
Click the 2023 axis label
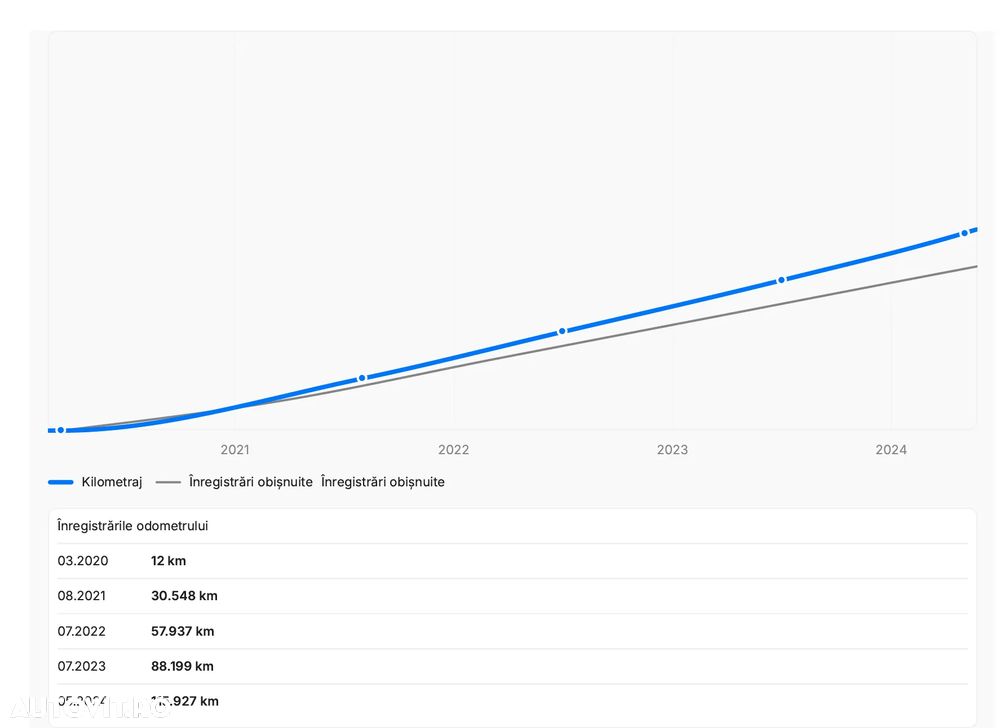coord(672,450)
